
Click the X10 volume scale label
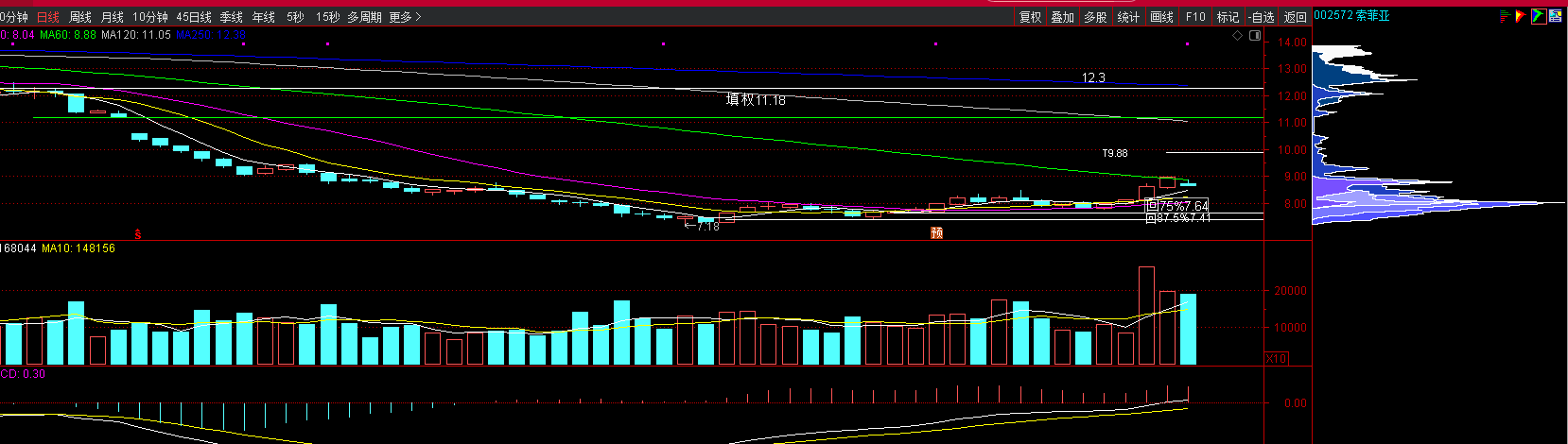[x=1276, y=359]
